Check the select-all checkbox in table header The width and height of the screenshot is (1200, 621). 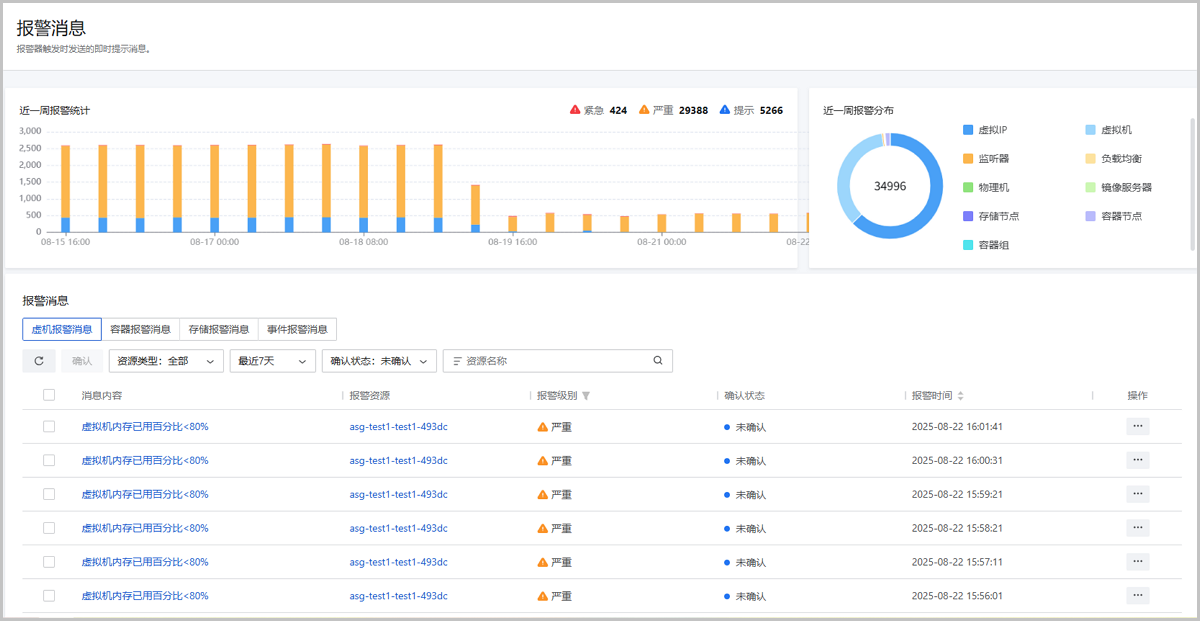pos(49,395)
